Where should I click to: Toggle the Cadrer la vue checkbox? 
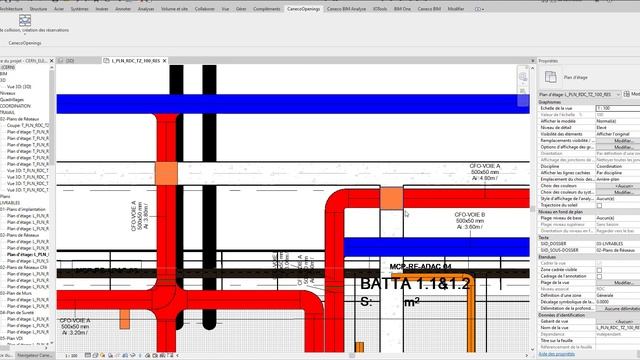click(599, 263)
